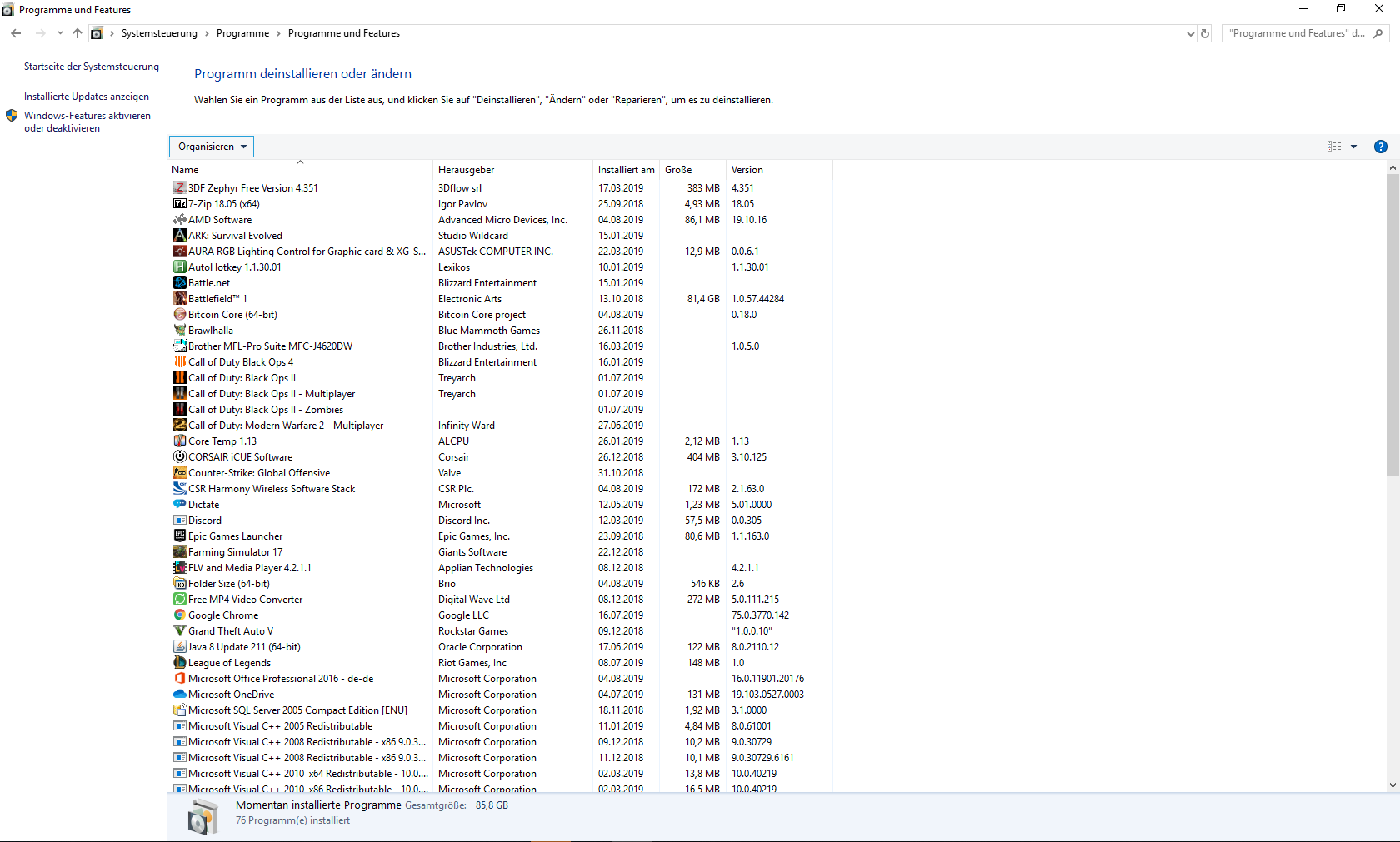Click the 7-Zip 18.05 program icon
This screenshot has height=842, width=1400.
click(x=179, y=204)
